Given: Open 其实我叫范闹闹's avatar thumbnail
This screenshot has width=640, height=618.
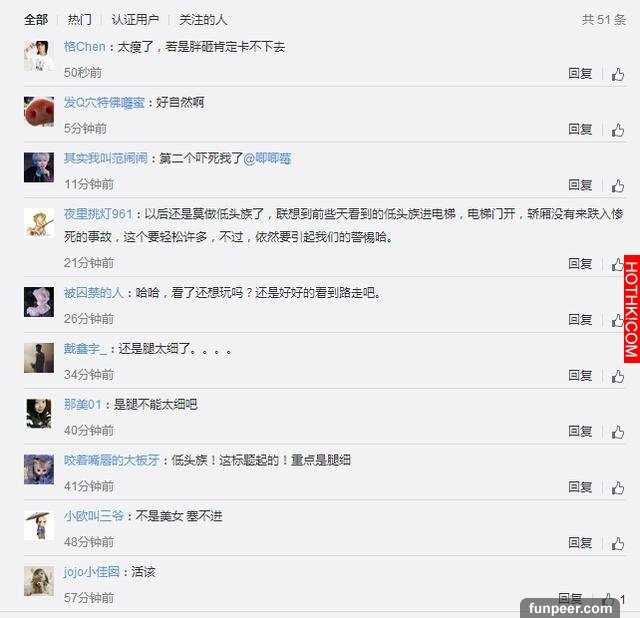Looking at the screenshot, I should tap(39, 167).
